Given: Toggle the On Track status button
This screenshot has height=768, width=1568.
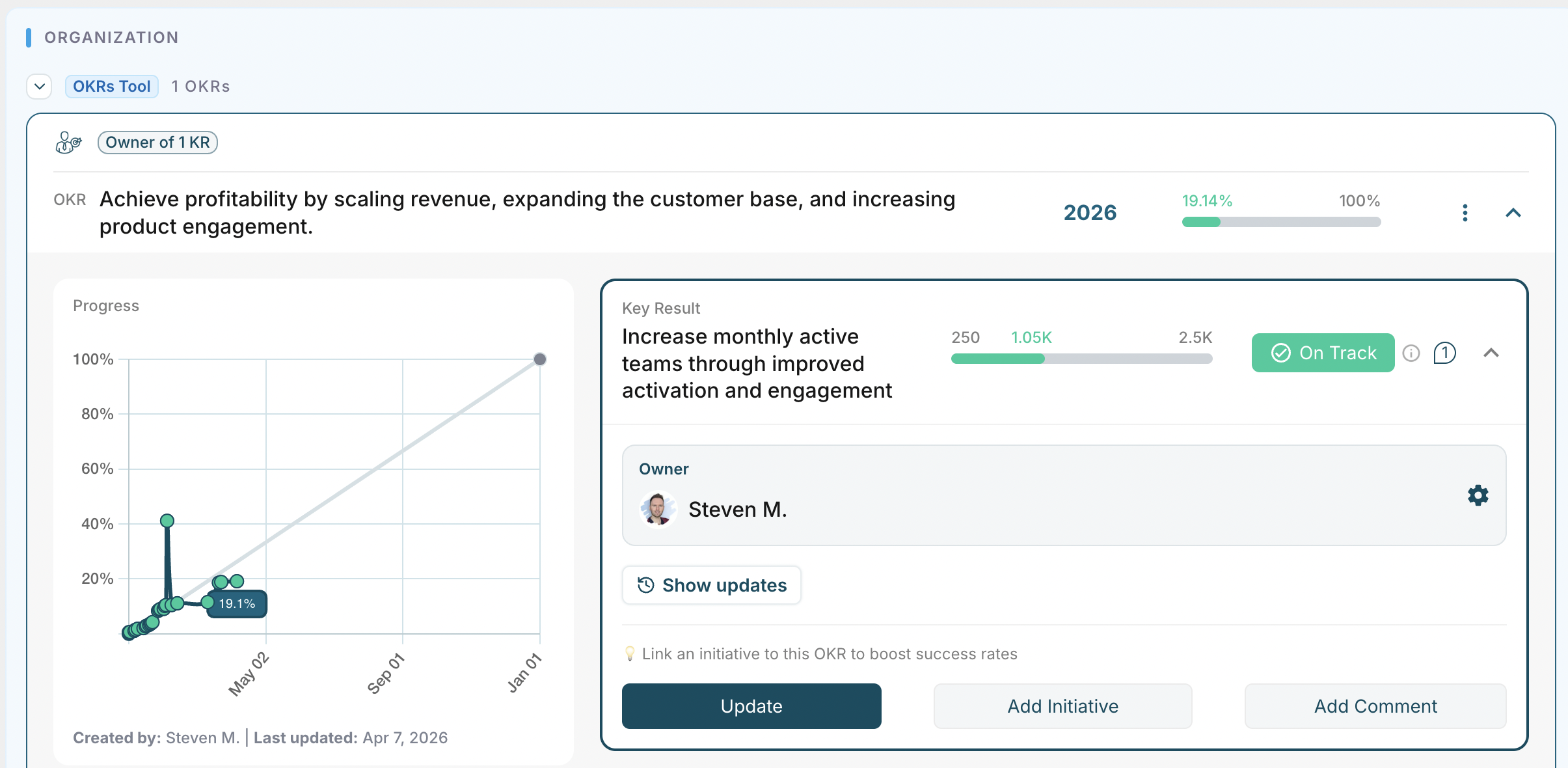Looking at the screenshot, I should click(1323, 353).
